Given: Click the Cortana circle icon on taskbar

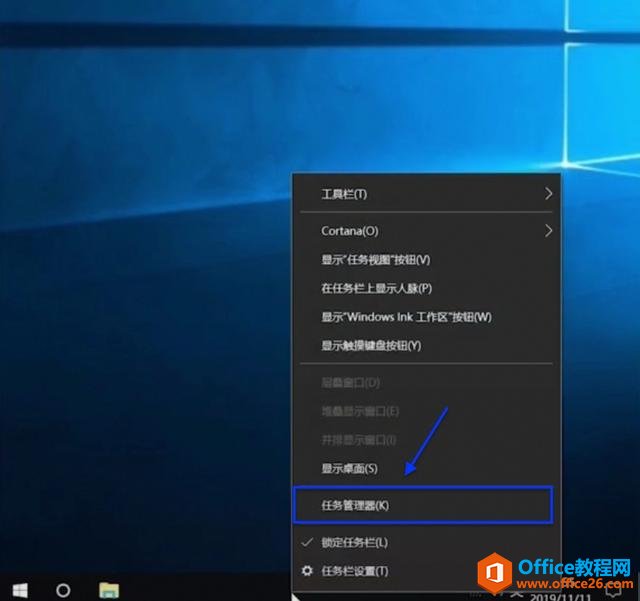Looking at the screenshot, I should 63,589.
